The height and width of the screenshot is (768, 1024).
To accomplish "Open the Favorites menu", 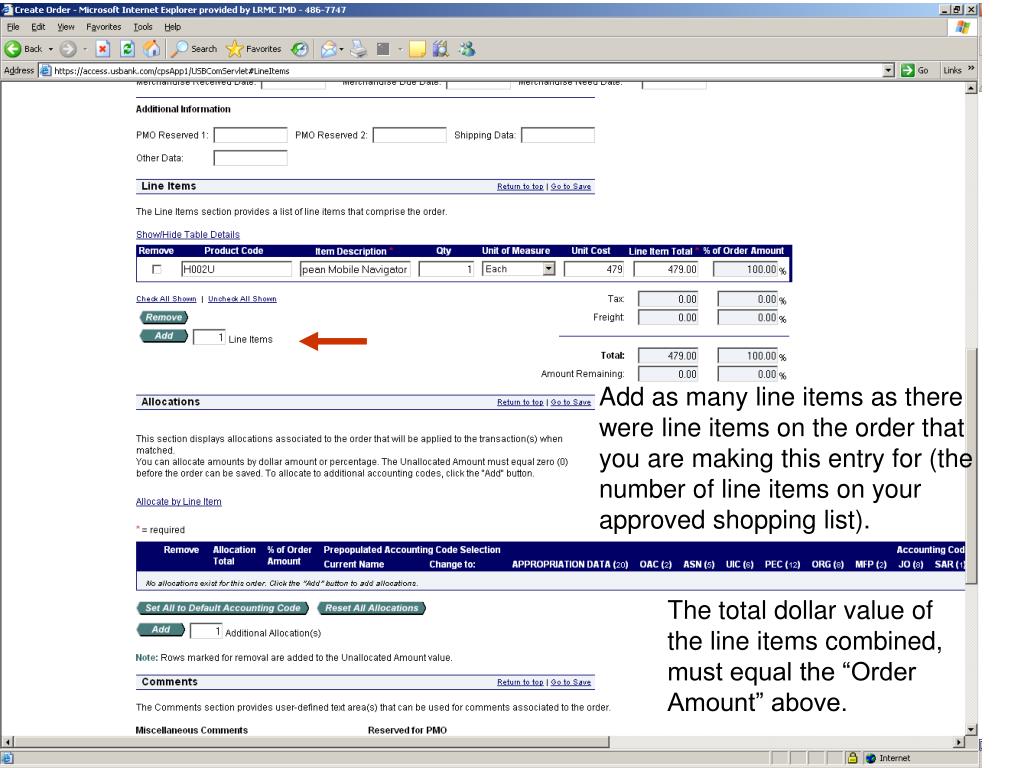I will [x=104, y=27].
